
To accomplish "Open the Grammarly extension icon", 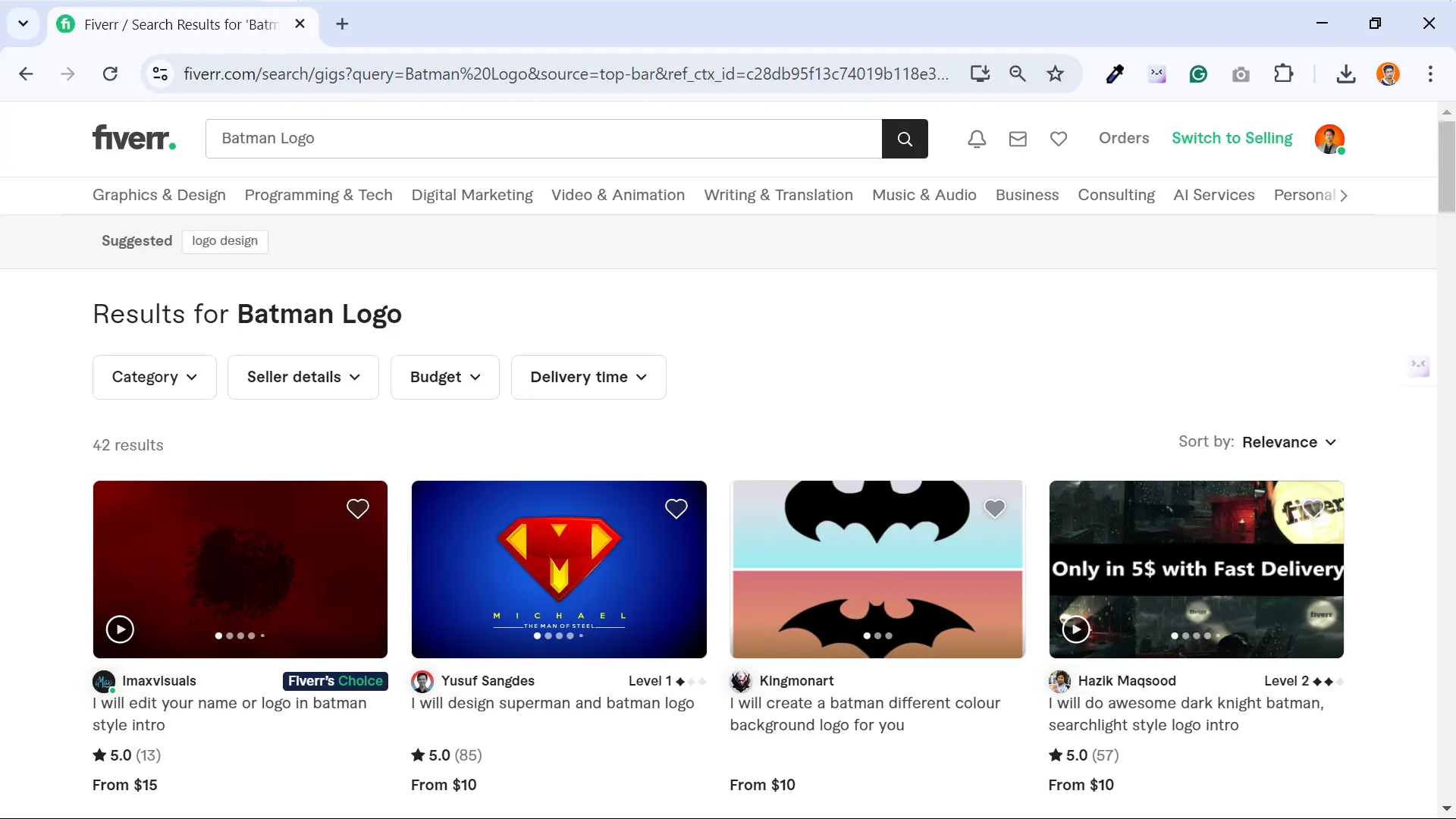I will click(1198, 74).
